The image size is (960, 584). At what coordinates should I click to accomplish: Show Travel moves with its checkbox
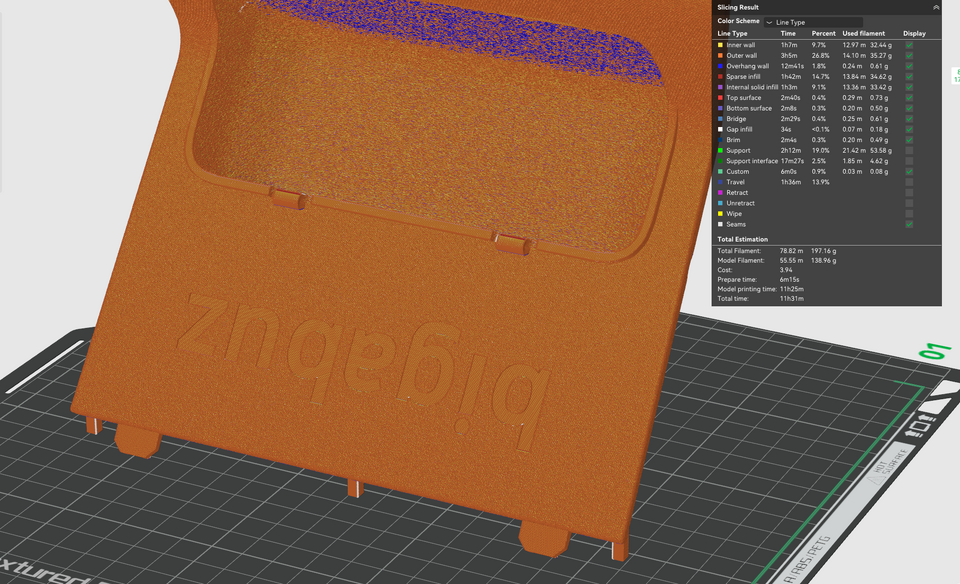pyautogui.click(x=909, y=182)
